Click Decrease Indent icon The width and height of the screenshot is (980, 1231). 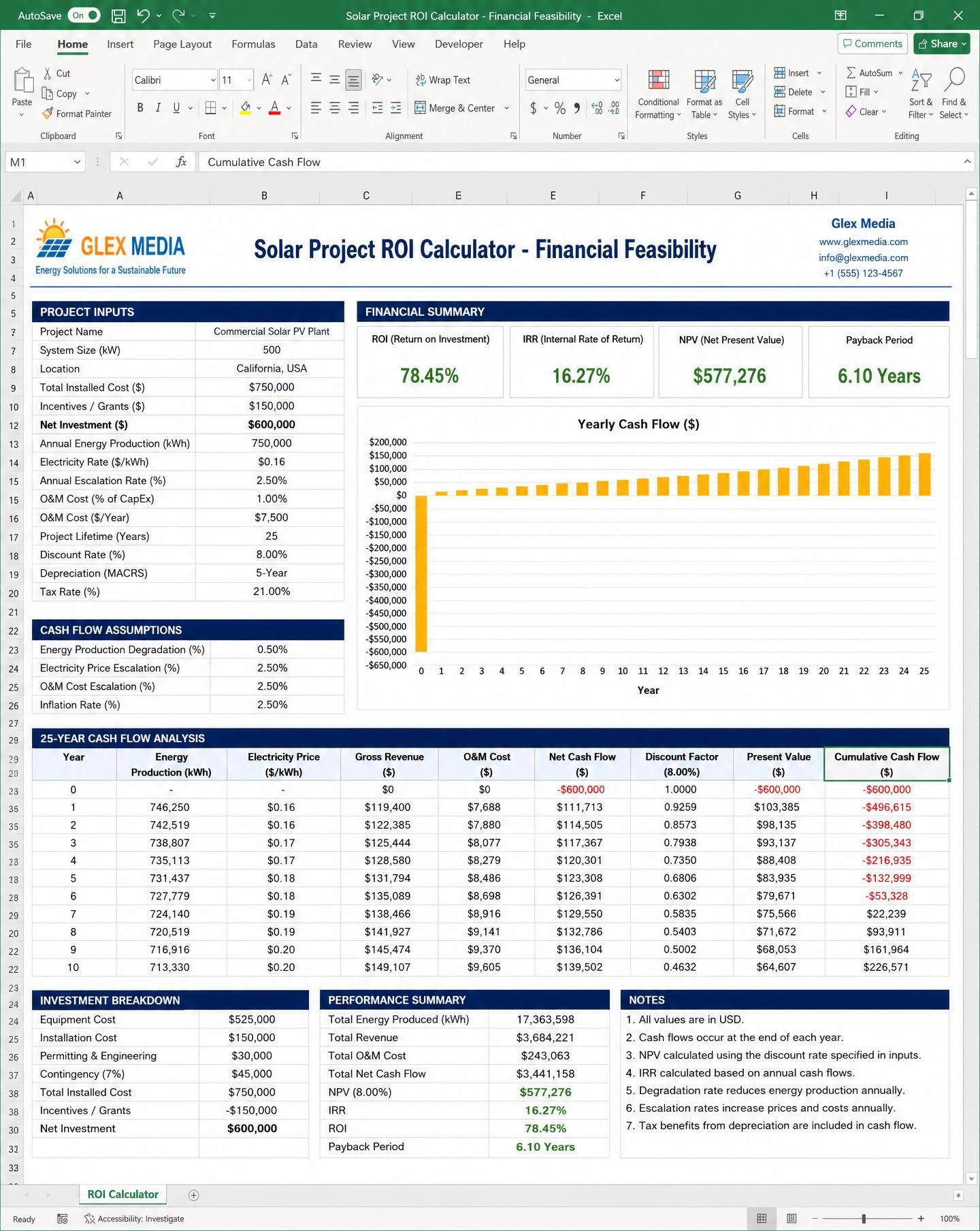378,108
